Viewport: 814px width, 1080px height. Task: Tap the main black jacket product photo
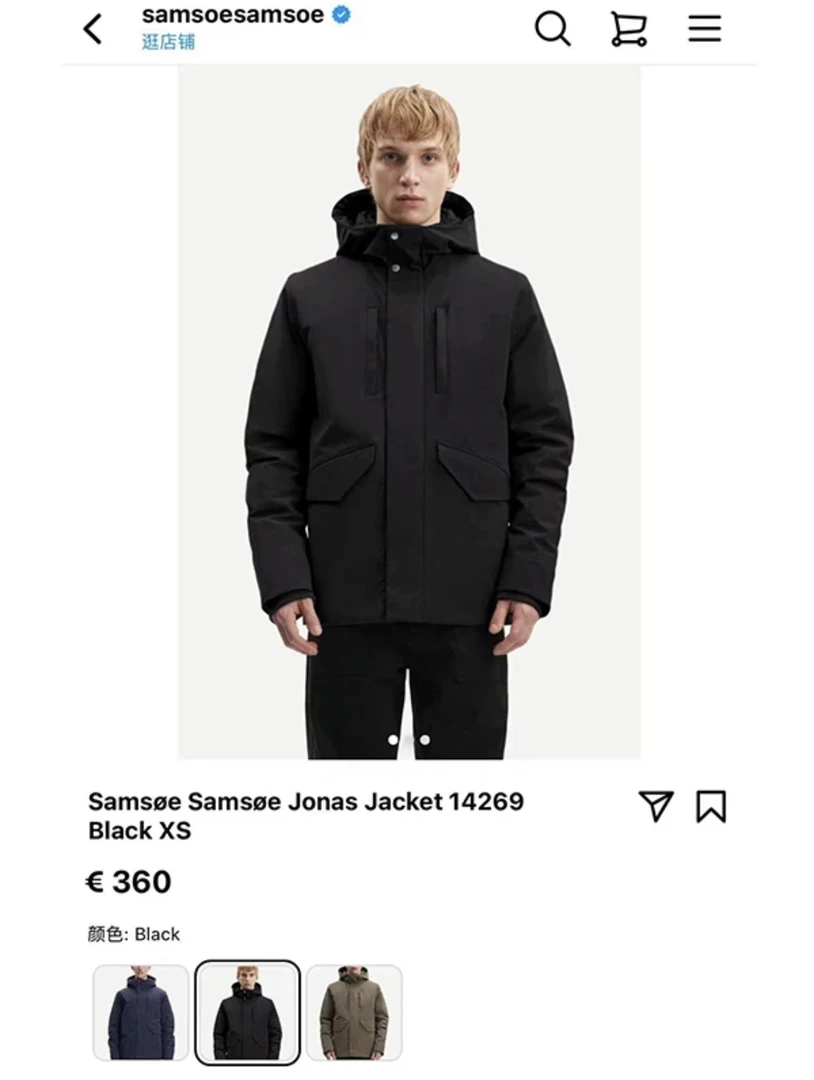click(x=409, y=413)
